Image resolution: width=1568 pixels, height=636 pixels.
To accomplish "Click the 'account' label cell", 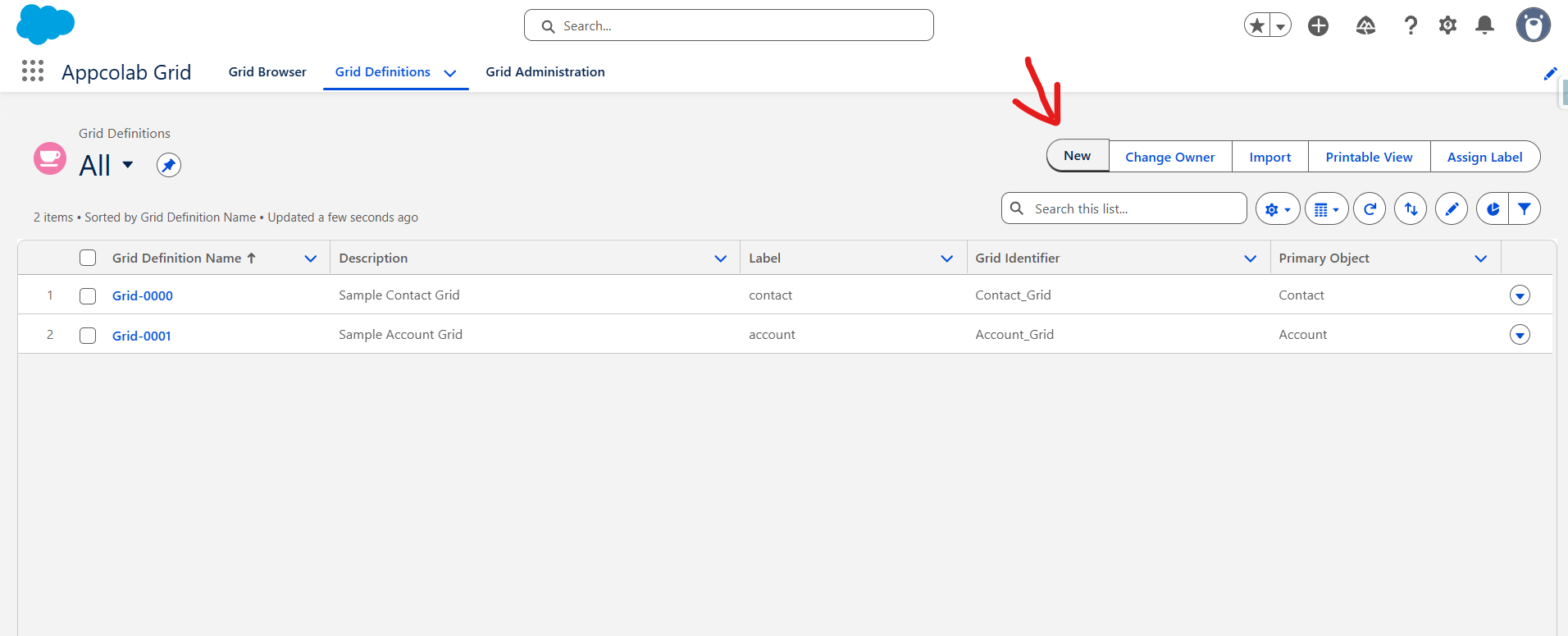I will pyautogui.click(x=772, y=335).
